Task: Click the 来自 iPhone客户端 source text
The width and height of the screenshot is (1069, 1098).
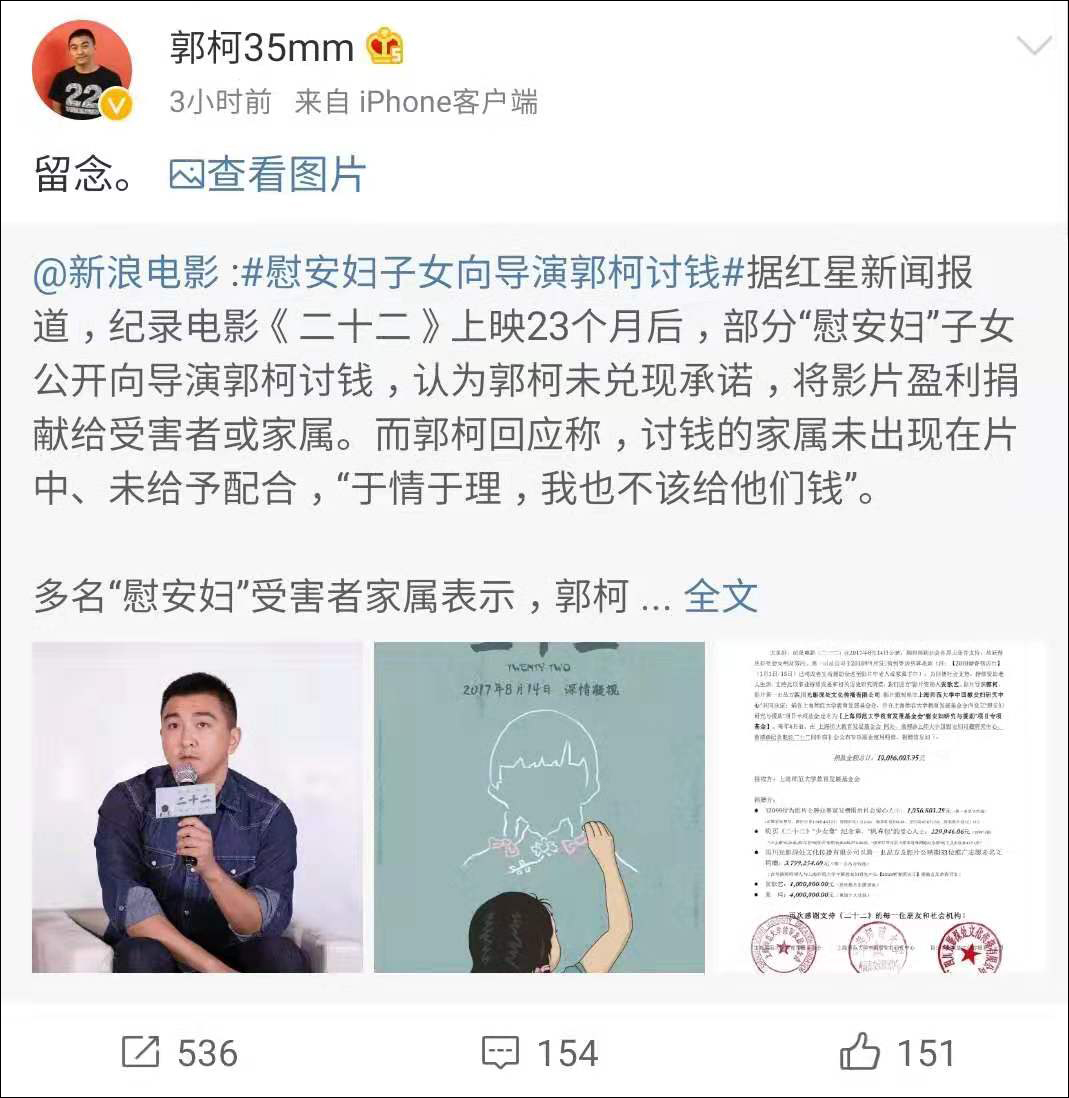Action: click(x=416, y=102)
